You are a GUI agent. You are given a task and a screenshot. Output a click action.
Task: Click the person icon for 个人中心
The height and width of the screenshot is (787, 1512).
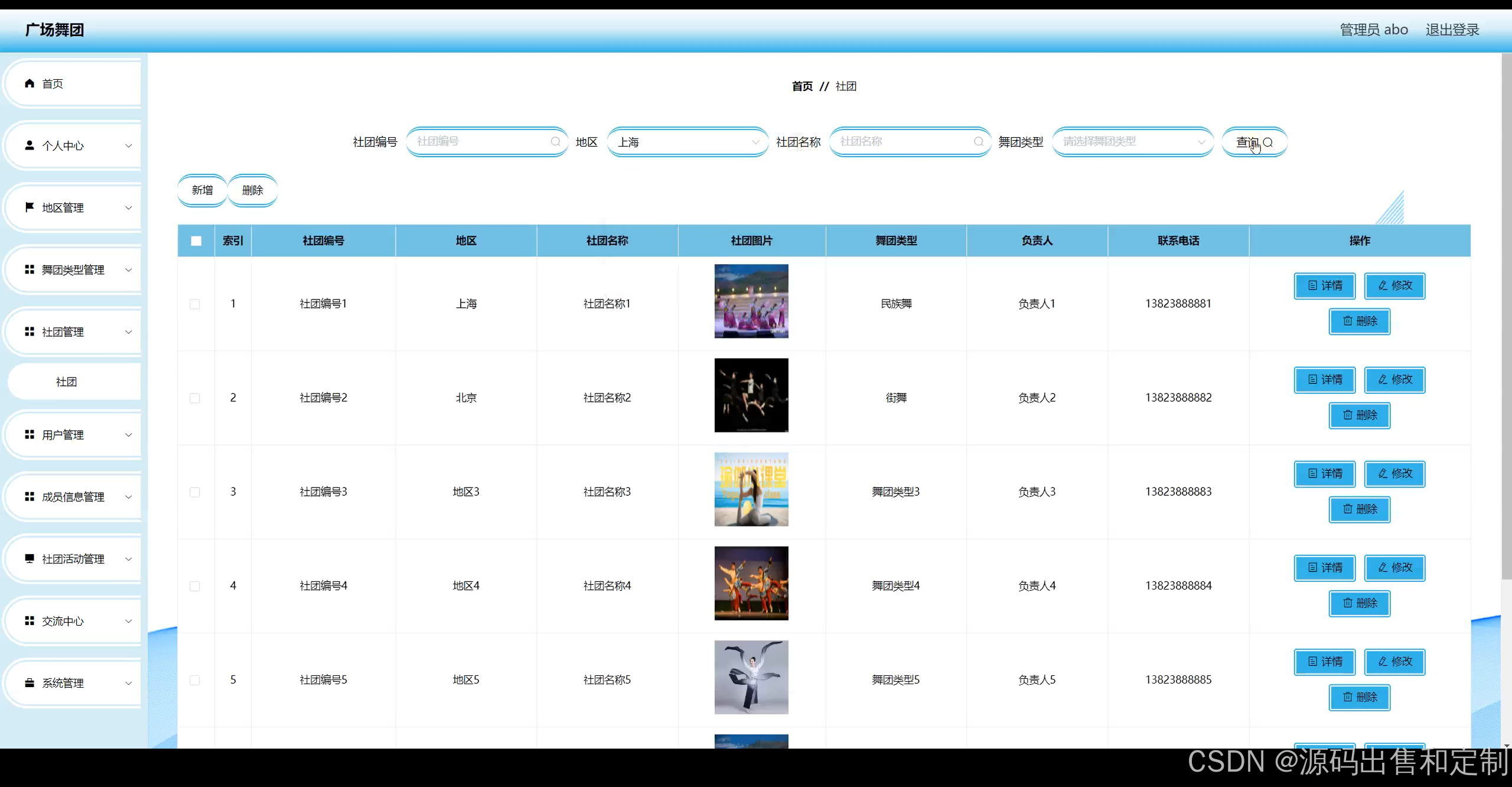30,145
